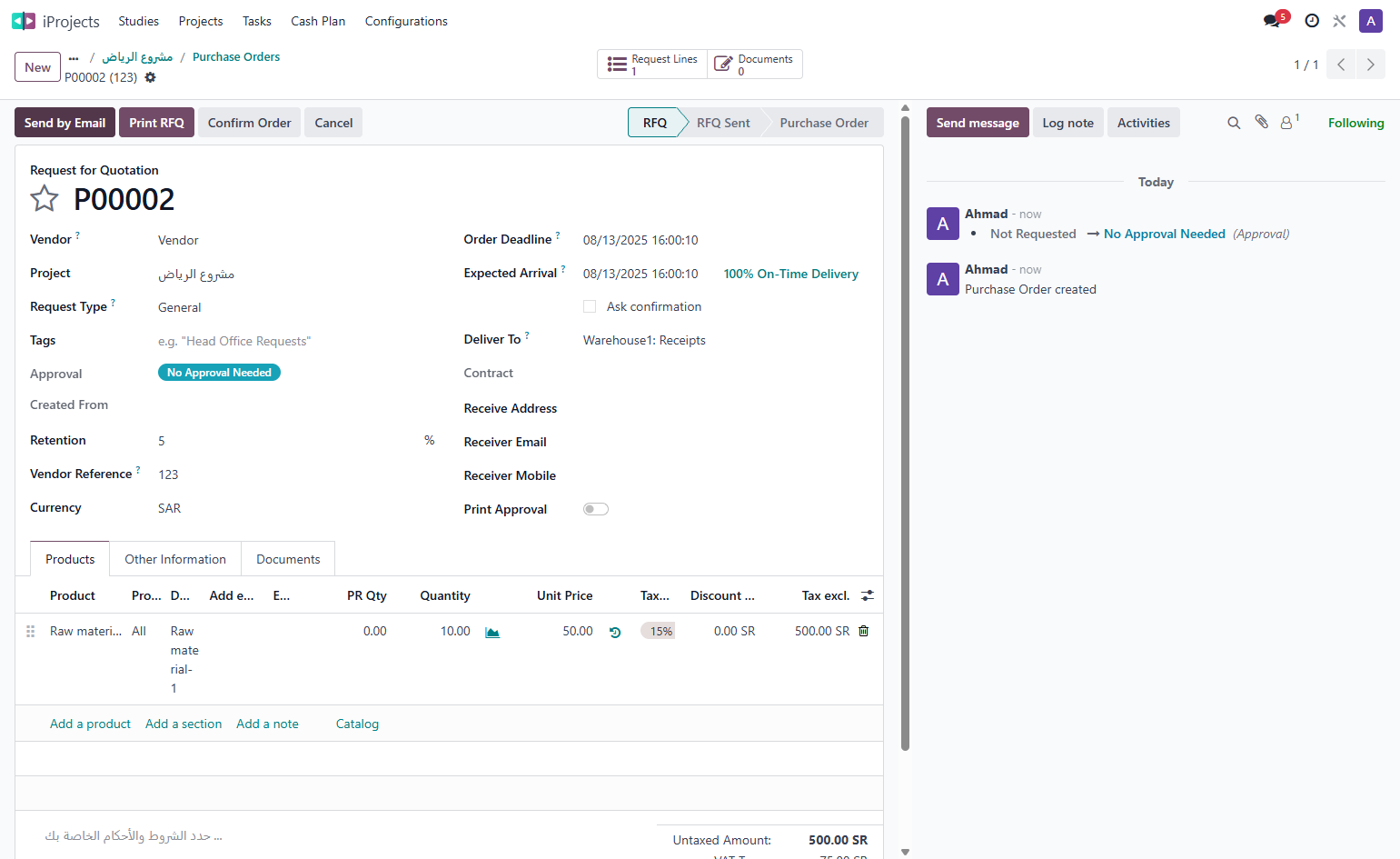The image size is (1400, 859).
Task: Open the optional columns settings icon
Action: pos(868,595)
